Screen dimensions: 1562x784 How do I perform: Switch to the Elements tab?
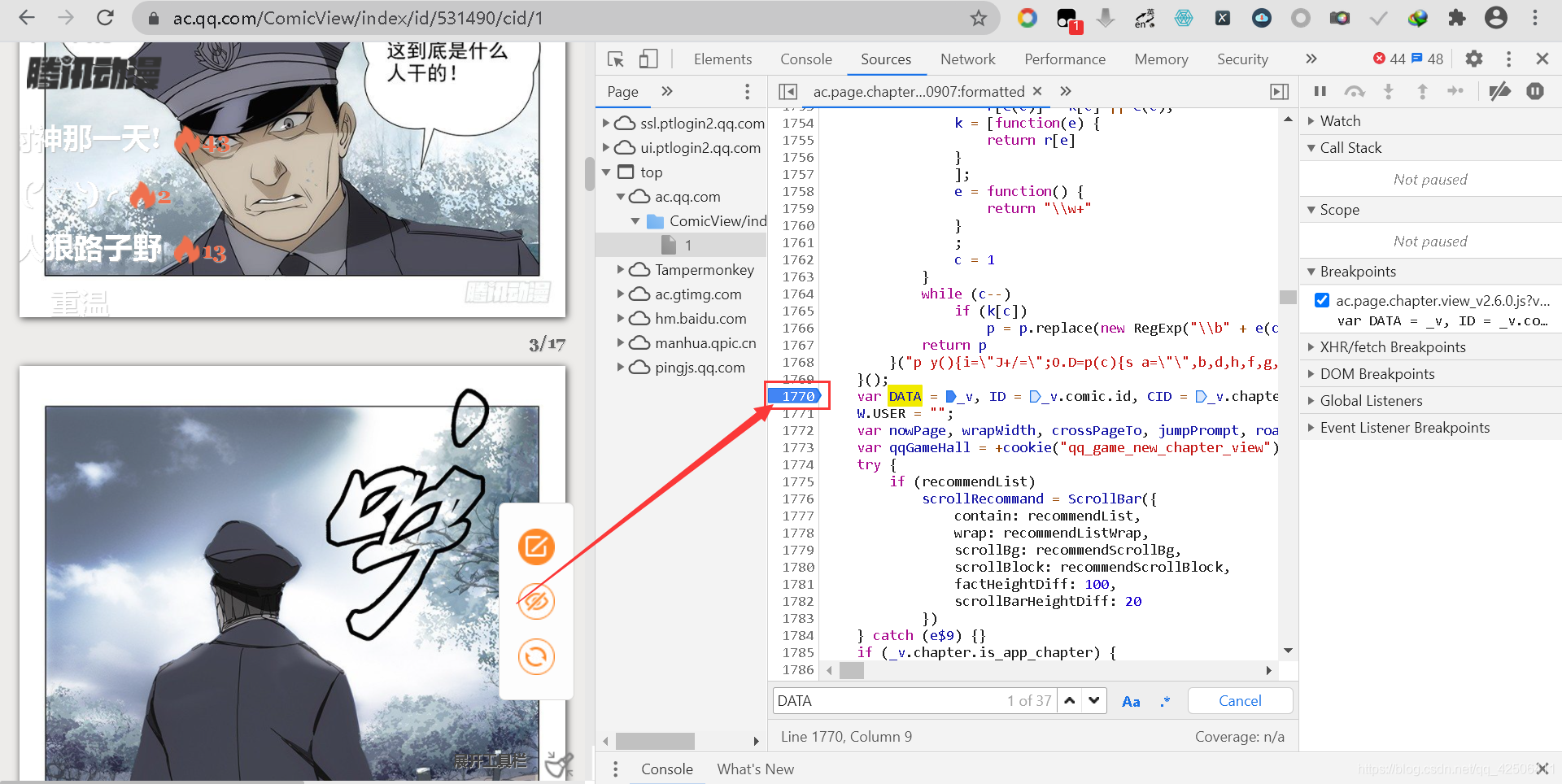[722, 59]
